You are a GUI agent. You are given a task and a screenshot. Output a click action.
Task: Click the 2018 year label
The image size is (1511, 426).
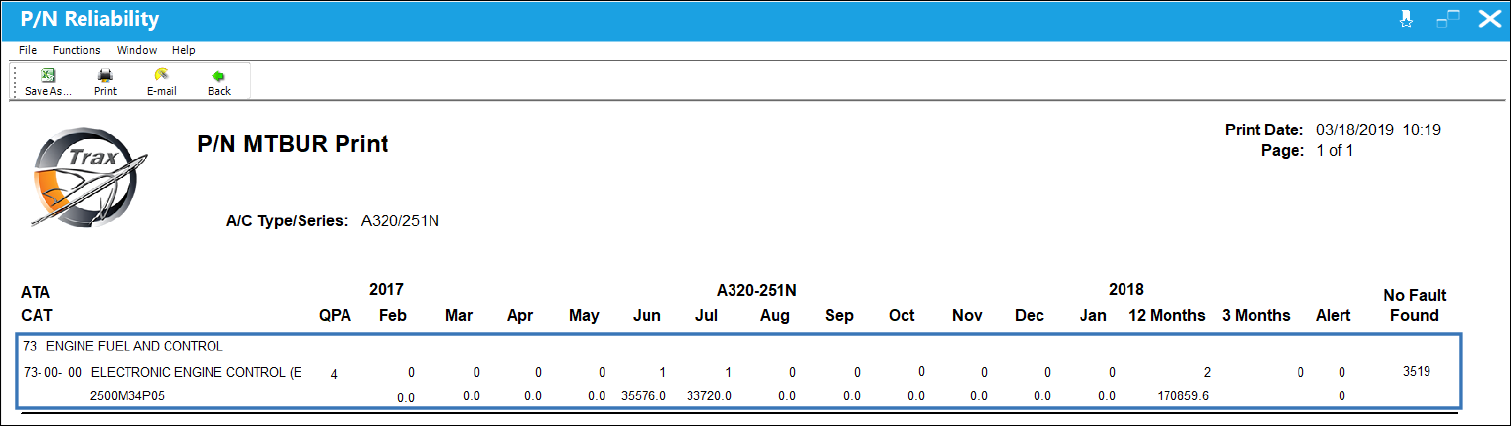click(x=1126, y=290)
